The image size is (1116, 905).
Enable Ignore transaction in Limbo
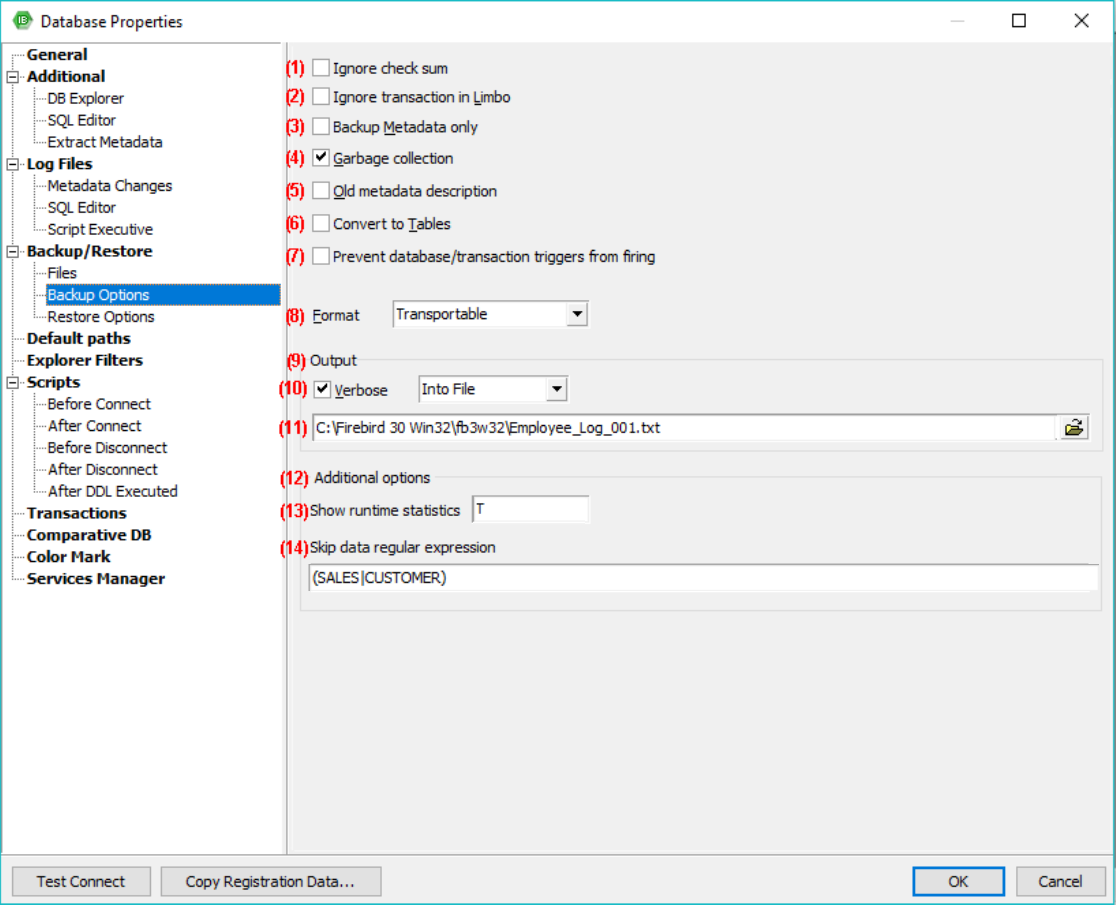(321, 96)
